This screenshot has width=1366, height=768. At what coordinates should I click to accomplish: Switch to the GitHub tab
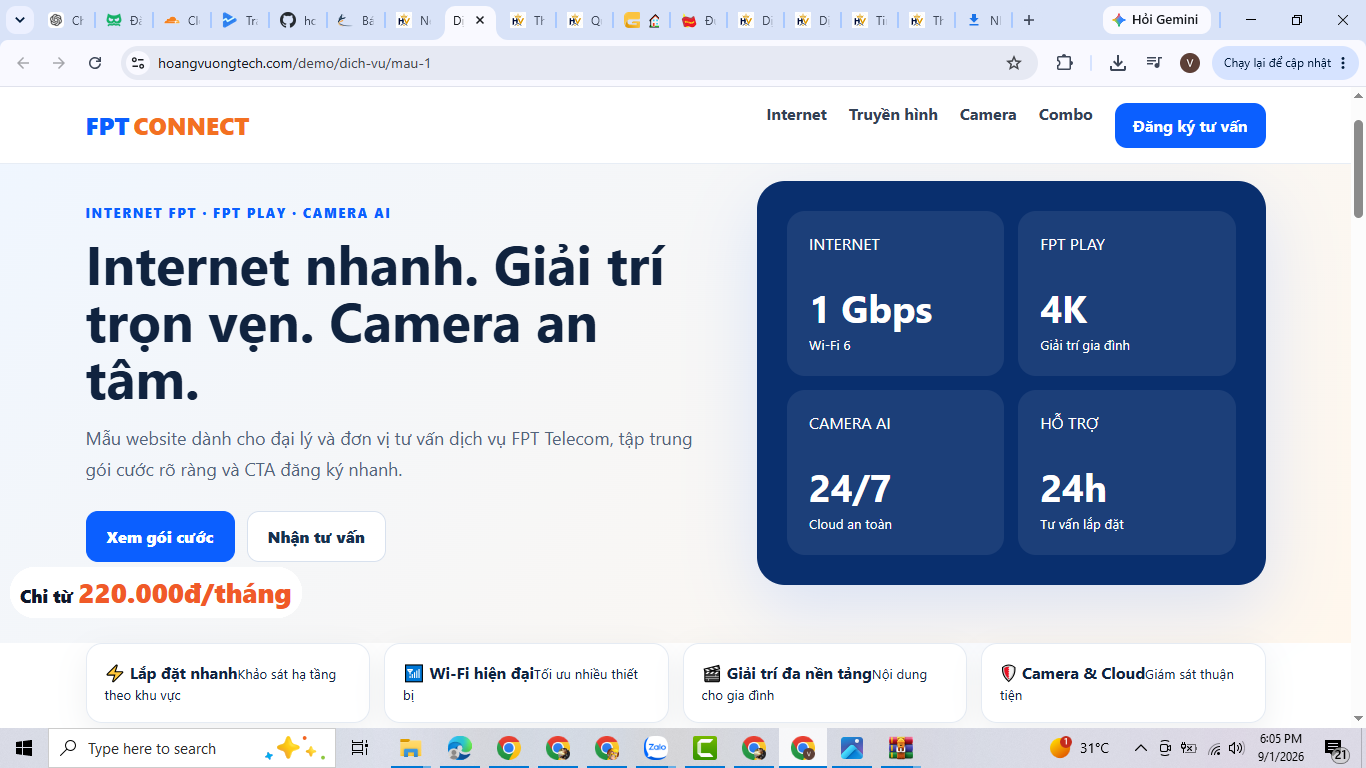point(298,20)
